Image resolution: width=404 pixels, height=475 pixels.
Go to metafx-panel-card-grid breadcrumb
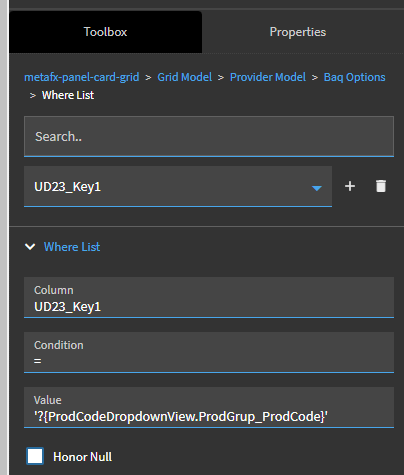click(x=82, y=77)
